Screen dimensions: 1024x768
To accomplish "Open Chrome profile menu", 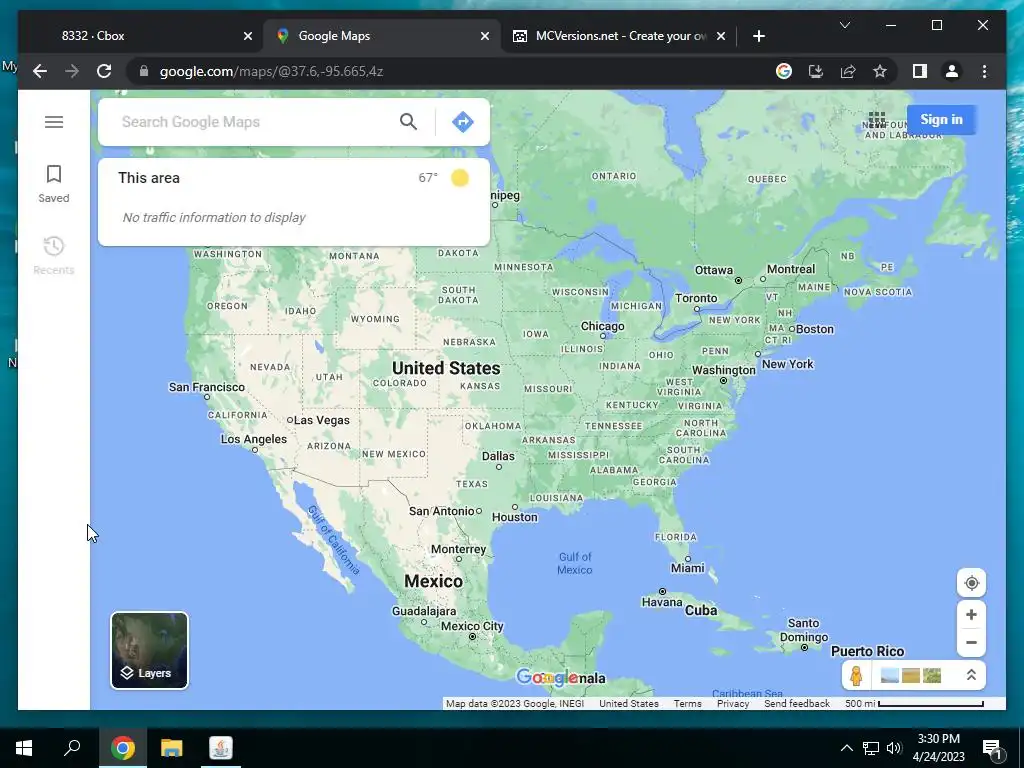I will tap(952, 71).
